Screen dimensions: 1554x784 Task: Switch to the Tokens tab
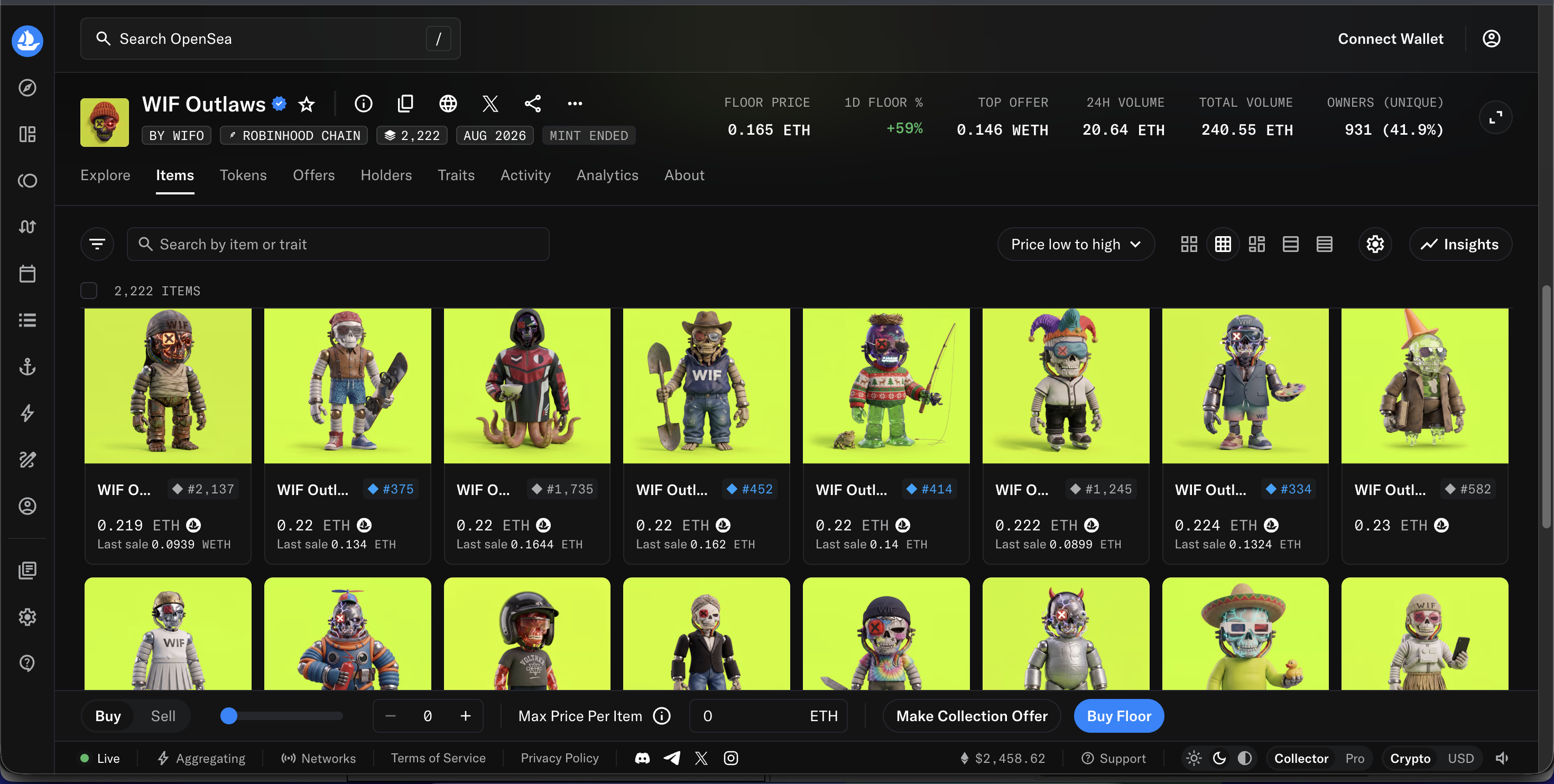coord(243,175)
